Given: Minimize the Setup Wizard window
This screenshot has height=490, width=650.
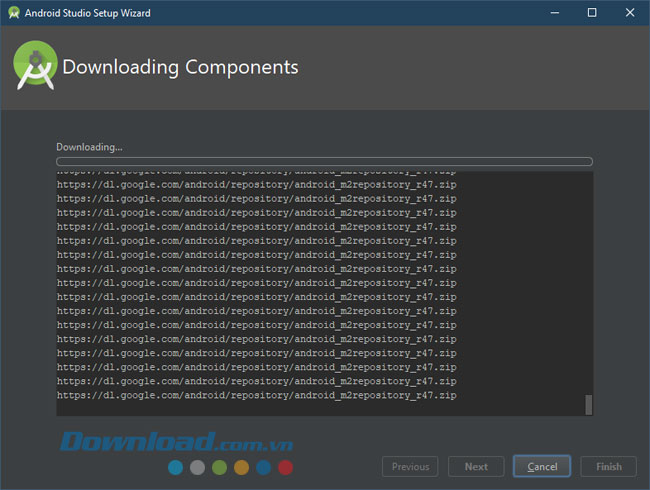Looking at the screenshot, I should 555,13.
